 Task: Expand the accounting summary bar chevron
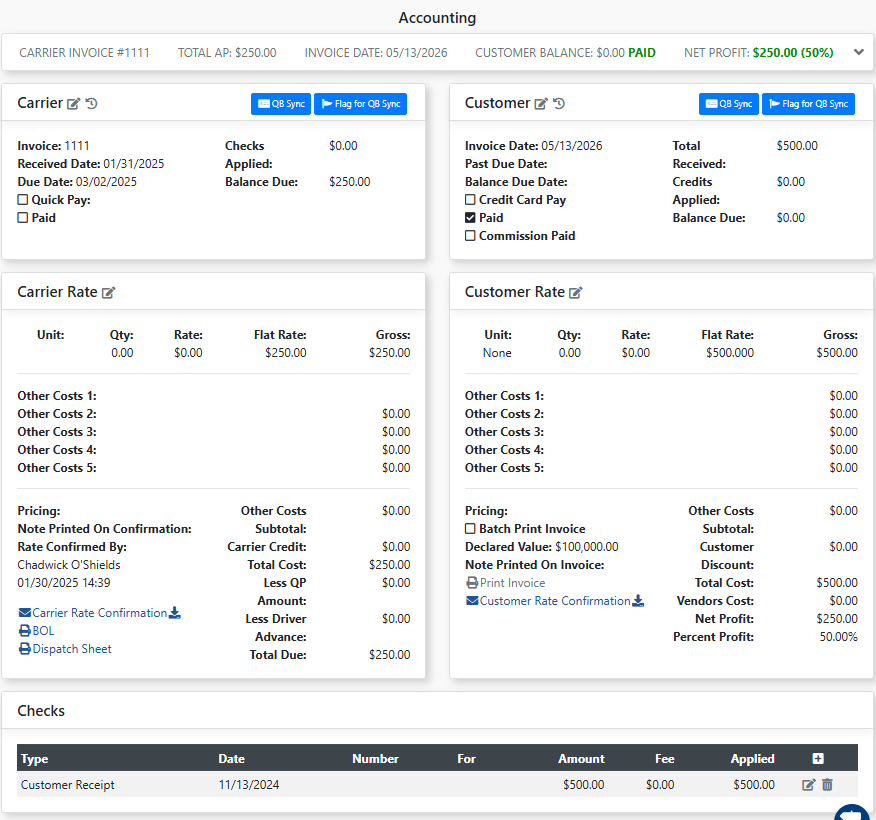[x=859, y=53]
